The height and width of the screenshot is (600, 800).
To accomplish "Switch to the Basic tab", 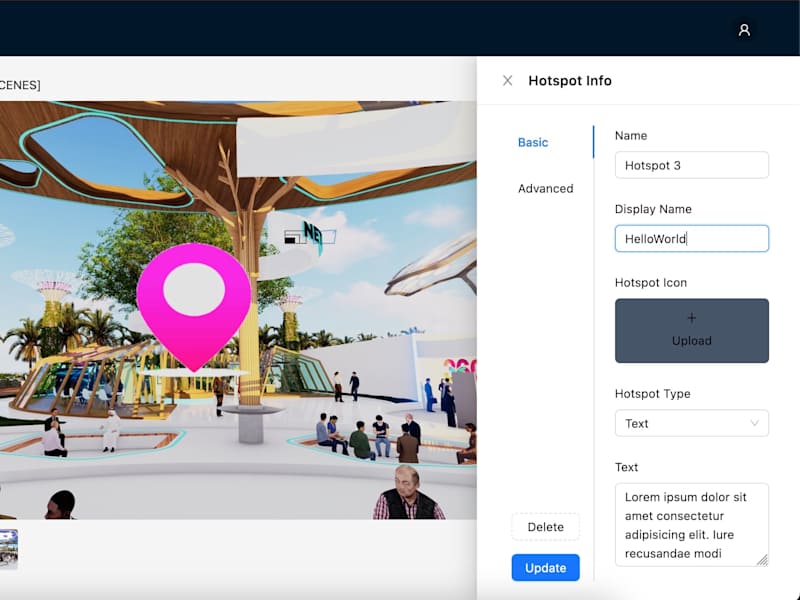I will 533,142.
